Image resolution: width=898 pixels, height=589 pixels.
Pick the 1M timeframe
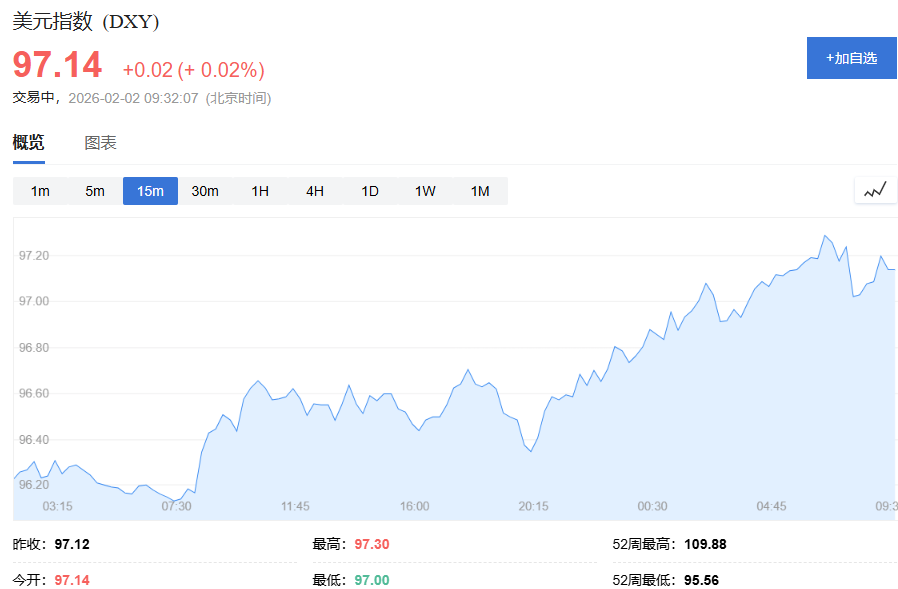coord(480,191)
